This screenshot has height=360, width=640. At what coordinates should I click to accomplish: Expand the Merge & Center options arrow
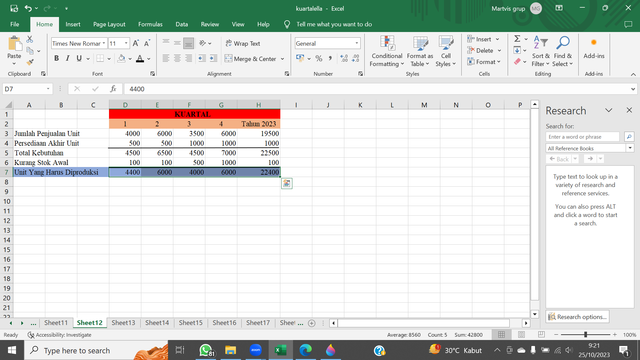(282, 59)
